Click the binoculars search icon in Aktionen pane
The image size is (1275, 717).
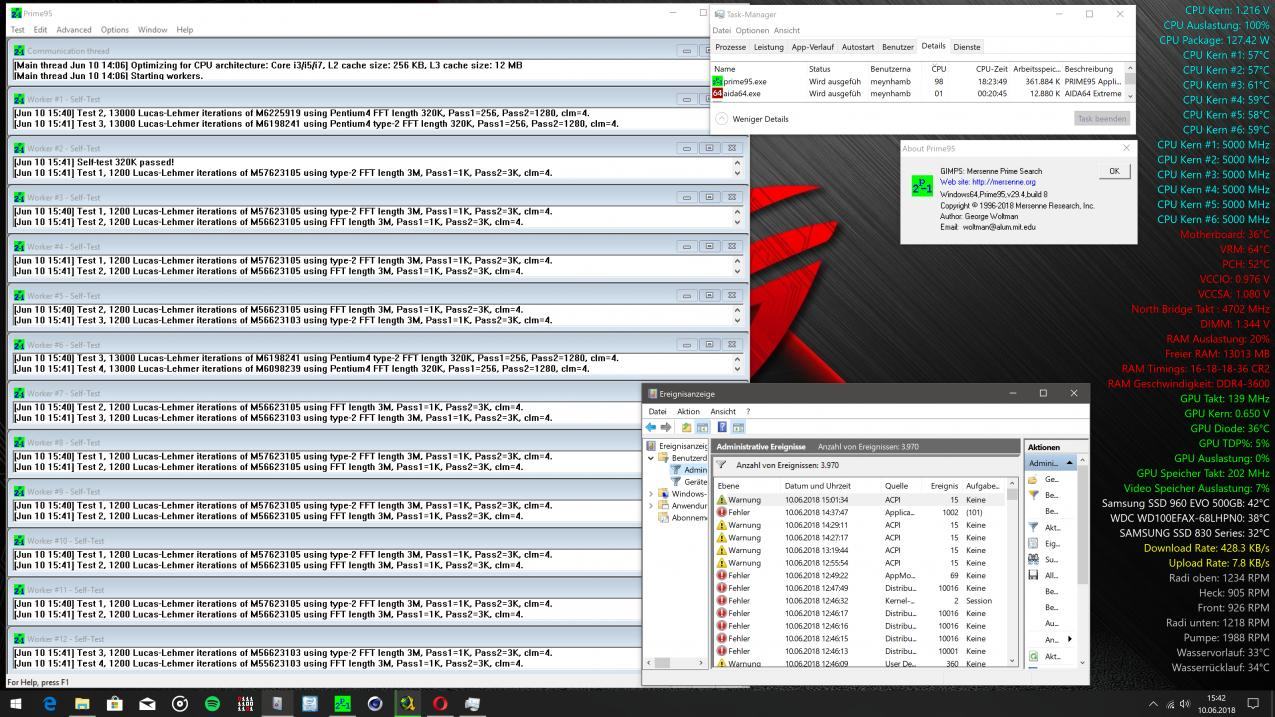click(x=1033, y=559)
